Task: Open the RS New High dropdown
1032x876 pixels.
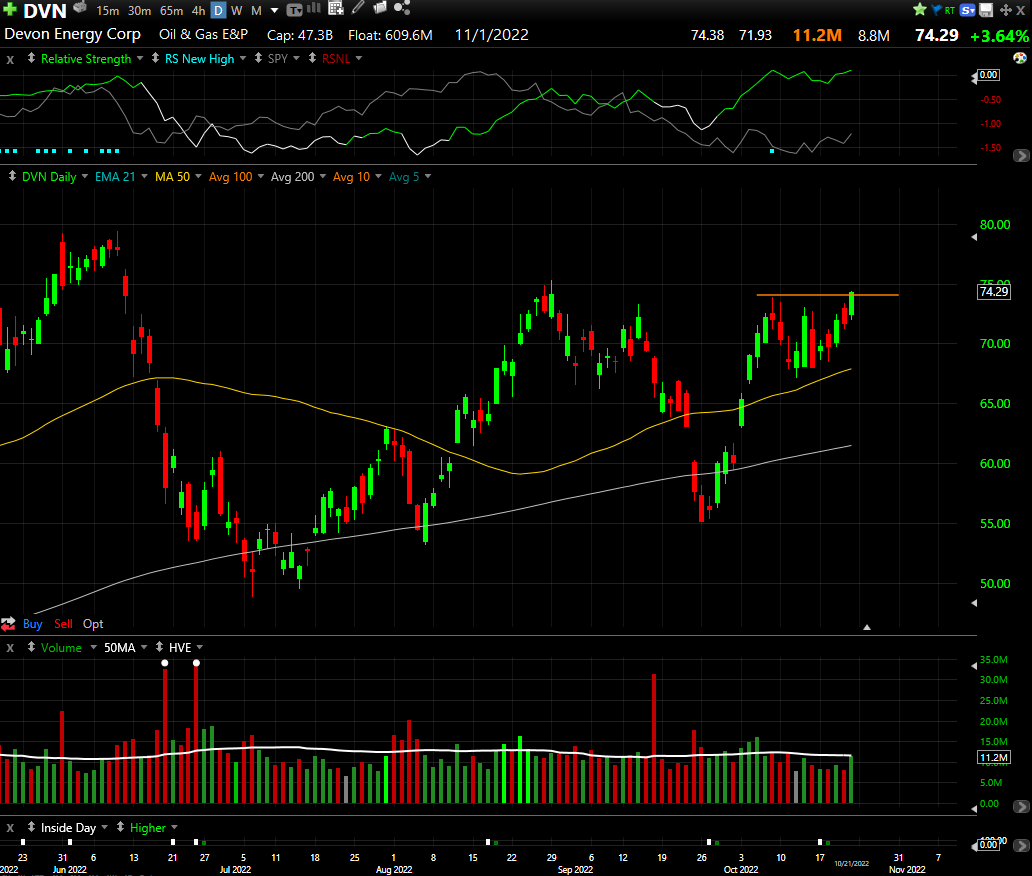Action: (x=243, y=59)
